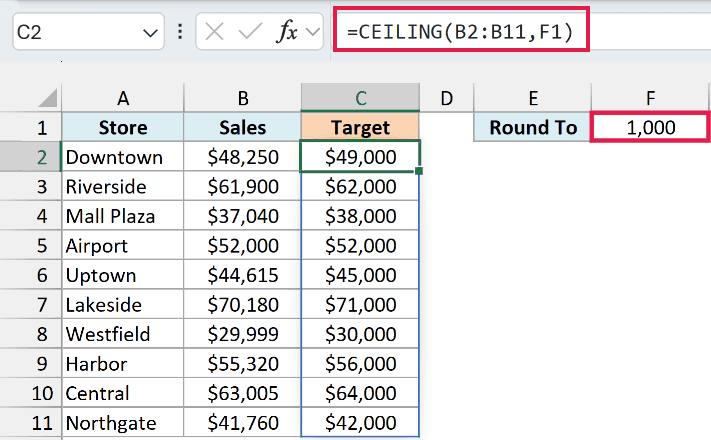Select the Airport cell
The image size is (711, 440).
point(123,245)
